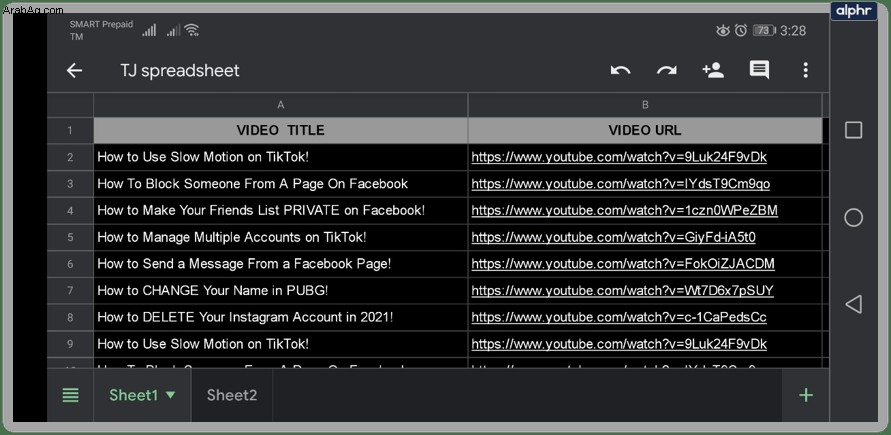Undo the last action
Screen dimensions: 891x435
(620, 70)
